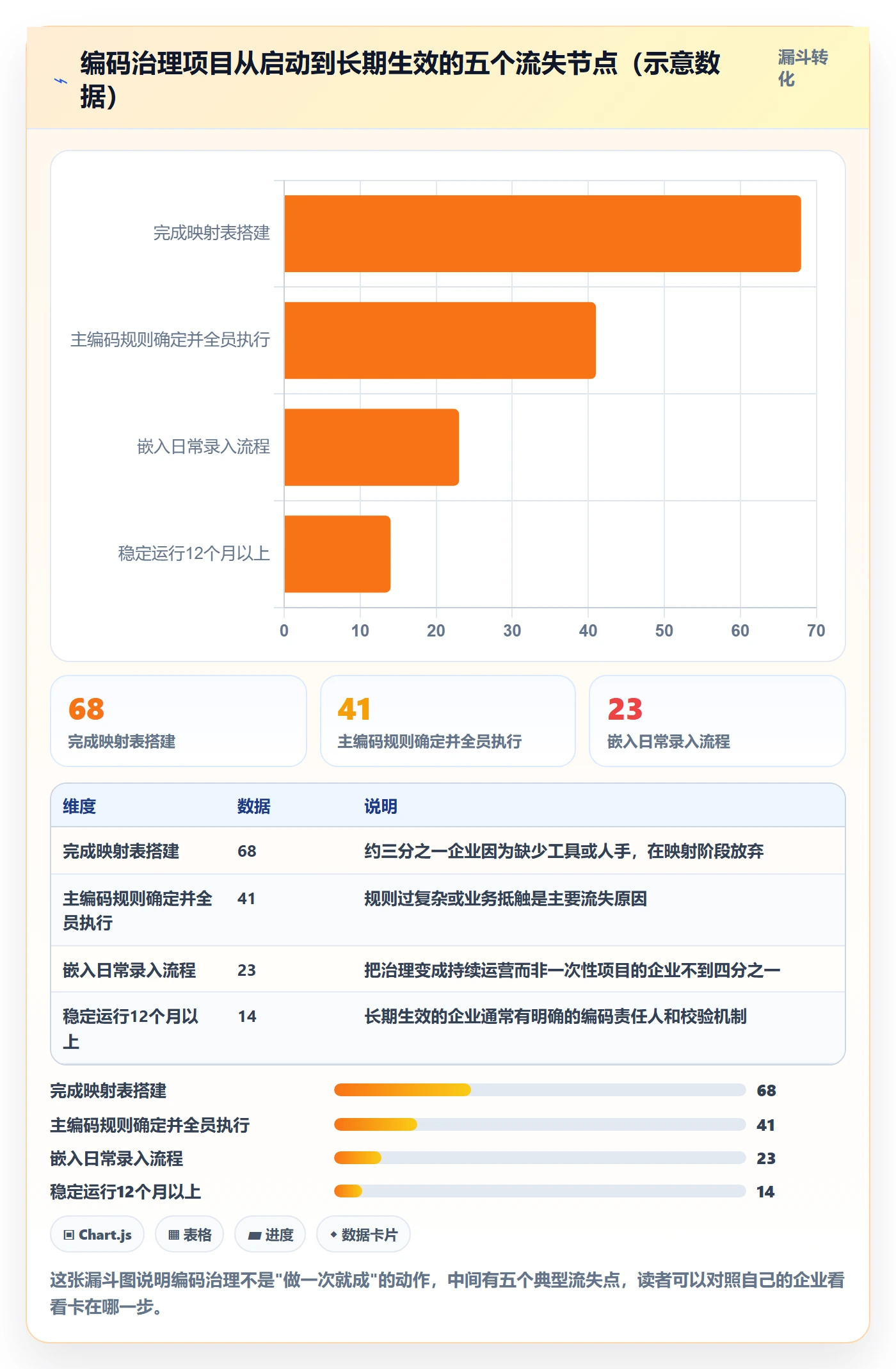The height and width of the screenshot is (1369, 896).
Task: Select the stat card showing 23
Action: tap(717, 721)
